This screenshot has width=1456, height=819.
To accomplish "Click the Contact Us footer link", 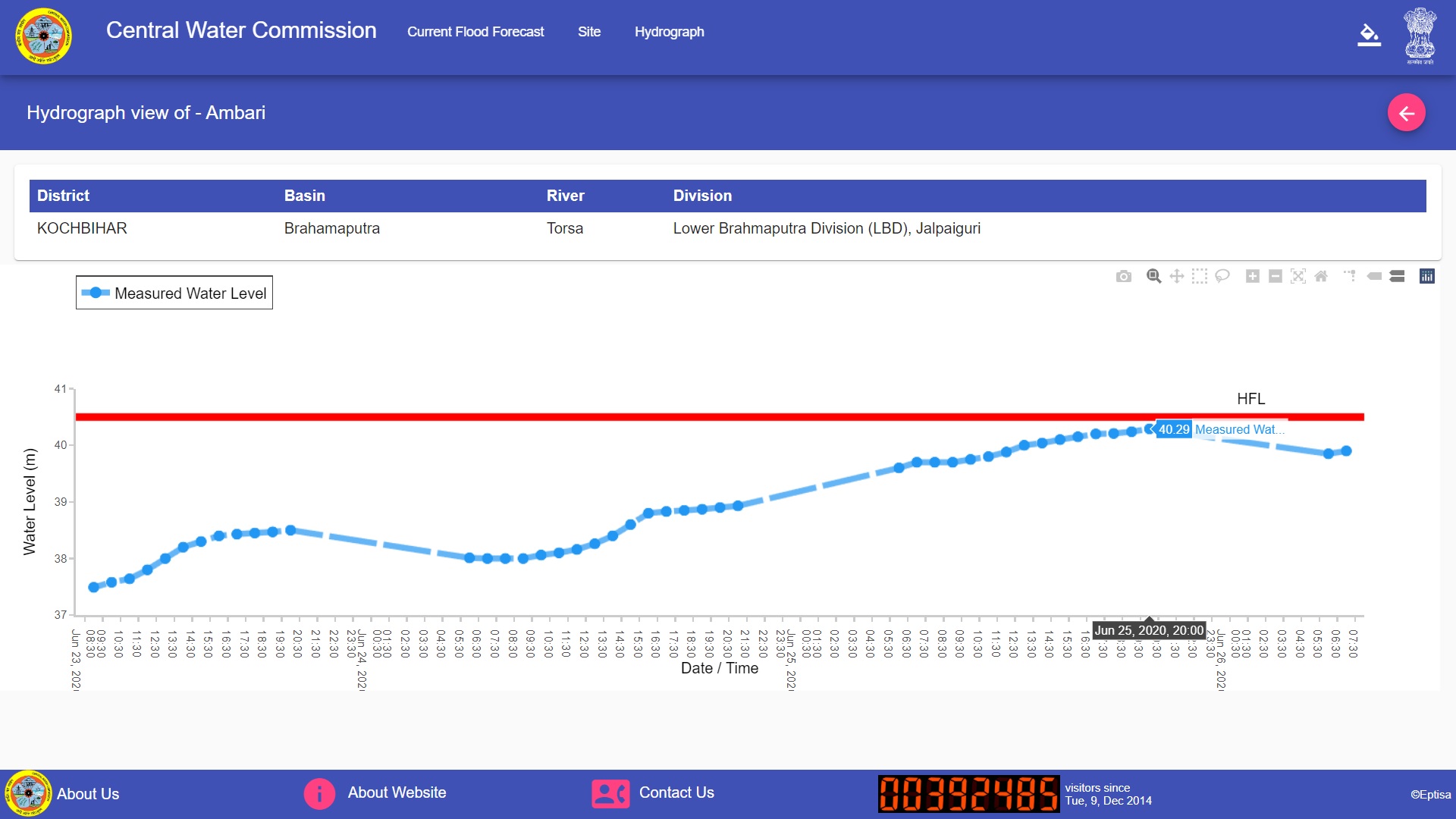I will click(x=676, y=792).
